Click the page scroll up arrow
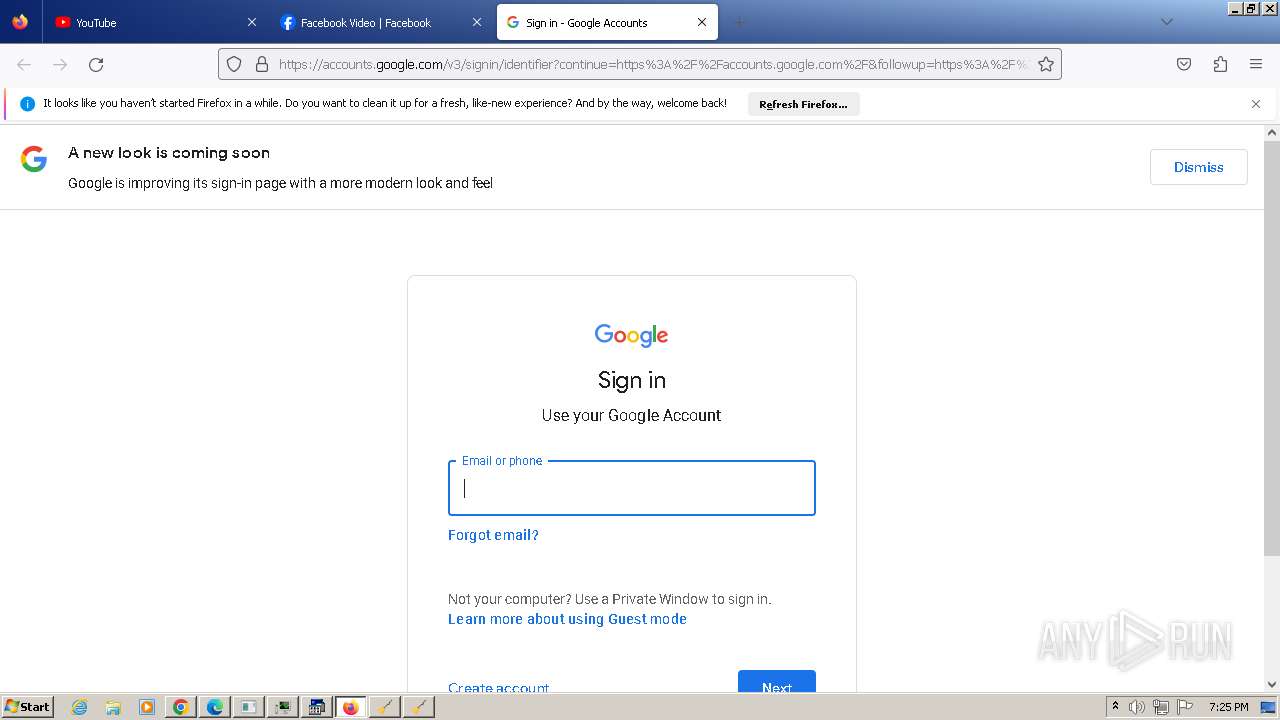 pos(1272,132)
